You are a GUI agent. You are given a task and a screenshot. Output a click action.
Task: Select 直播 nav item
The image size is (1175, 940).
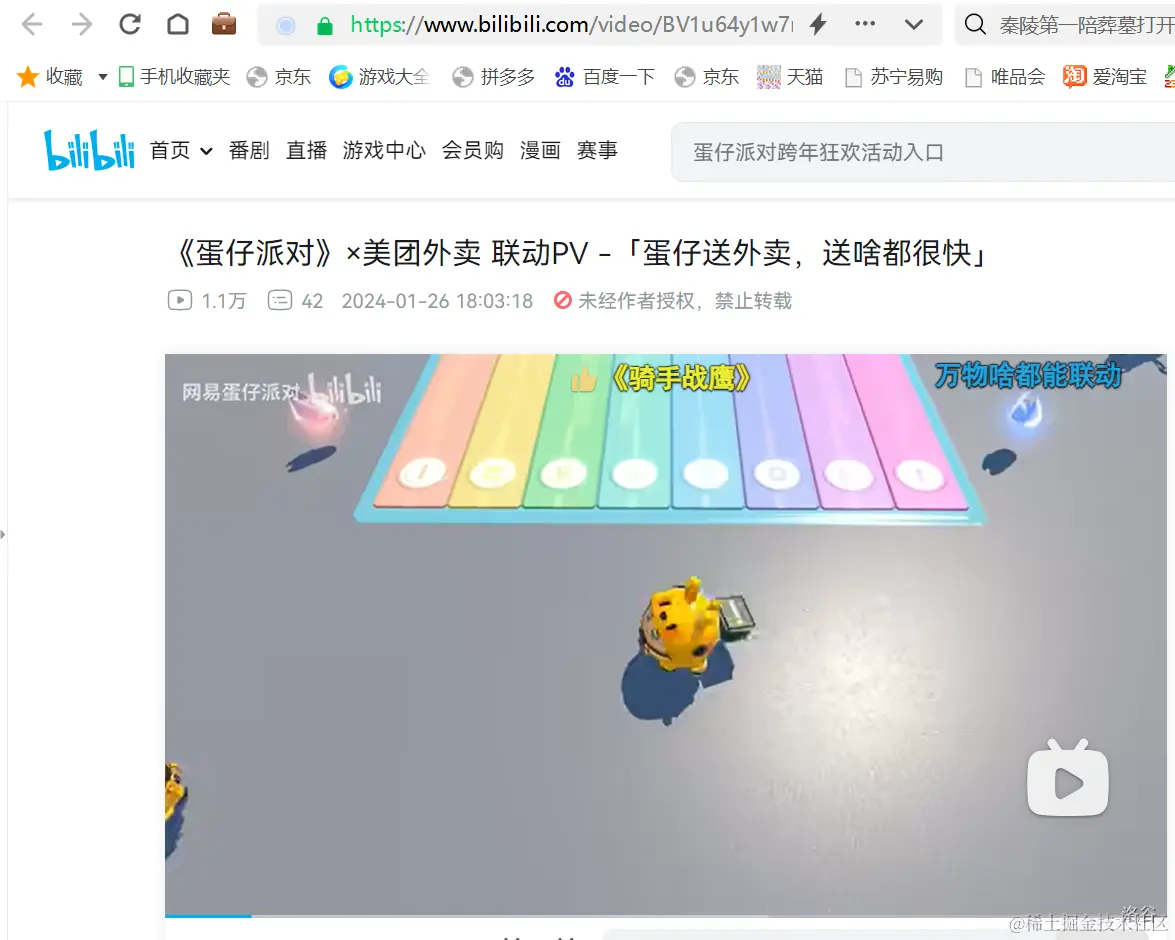coord(306,151)
